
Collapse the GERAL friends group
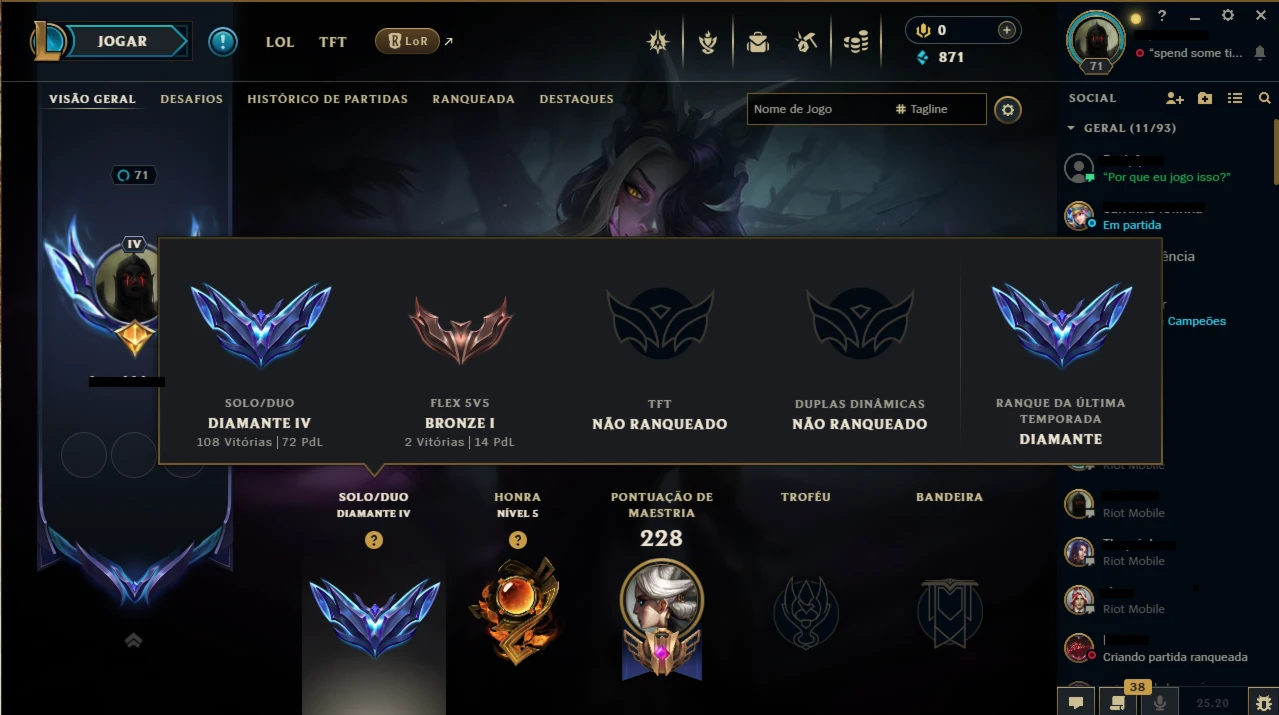coord(1072,128)
